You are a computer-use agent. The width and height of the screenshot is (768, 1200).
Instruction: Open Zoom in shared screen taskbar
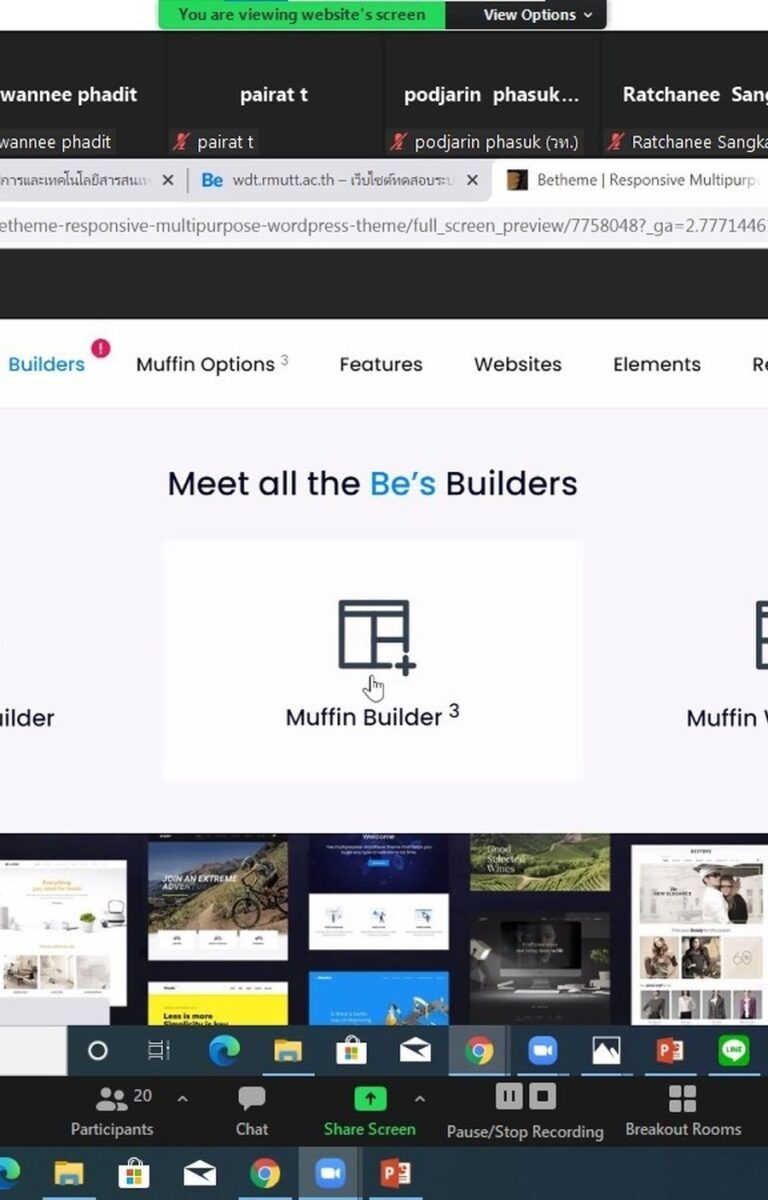(x=542, y=1051)
